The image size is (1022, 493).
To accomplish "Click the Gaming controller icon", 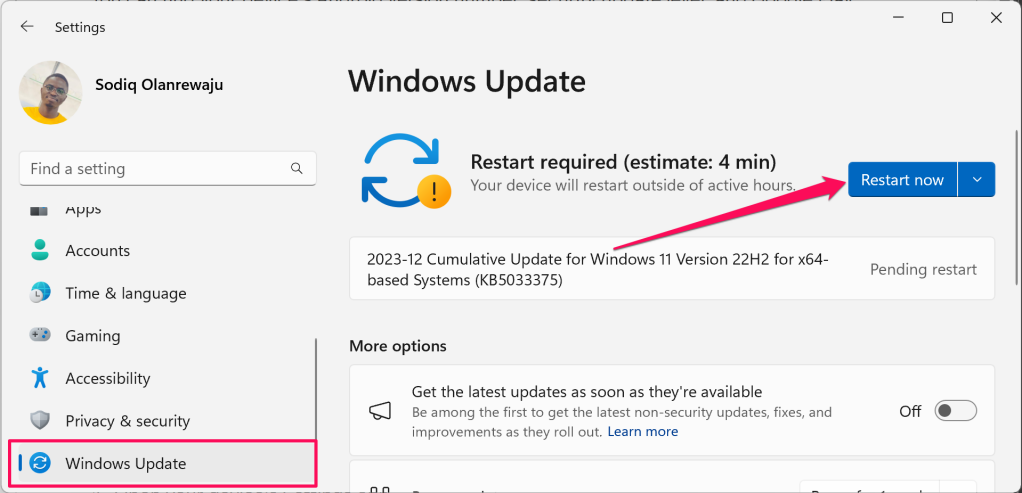I will click(x=40, y=336).
